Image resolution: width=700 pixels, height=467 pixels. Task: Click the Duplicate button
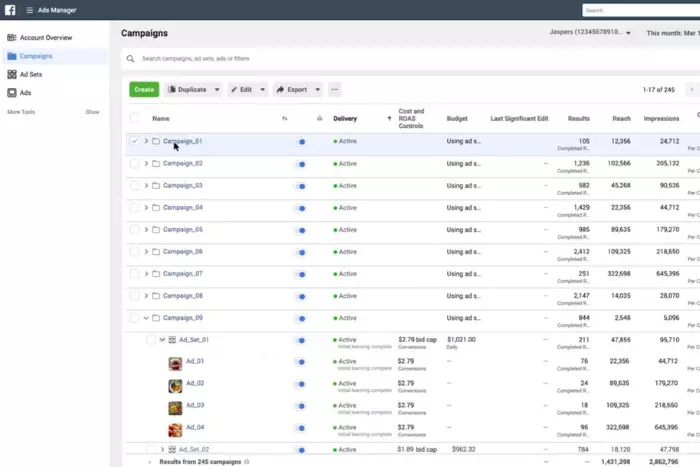pyautogui.click(x=188, y=89)
